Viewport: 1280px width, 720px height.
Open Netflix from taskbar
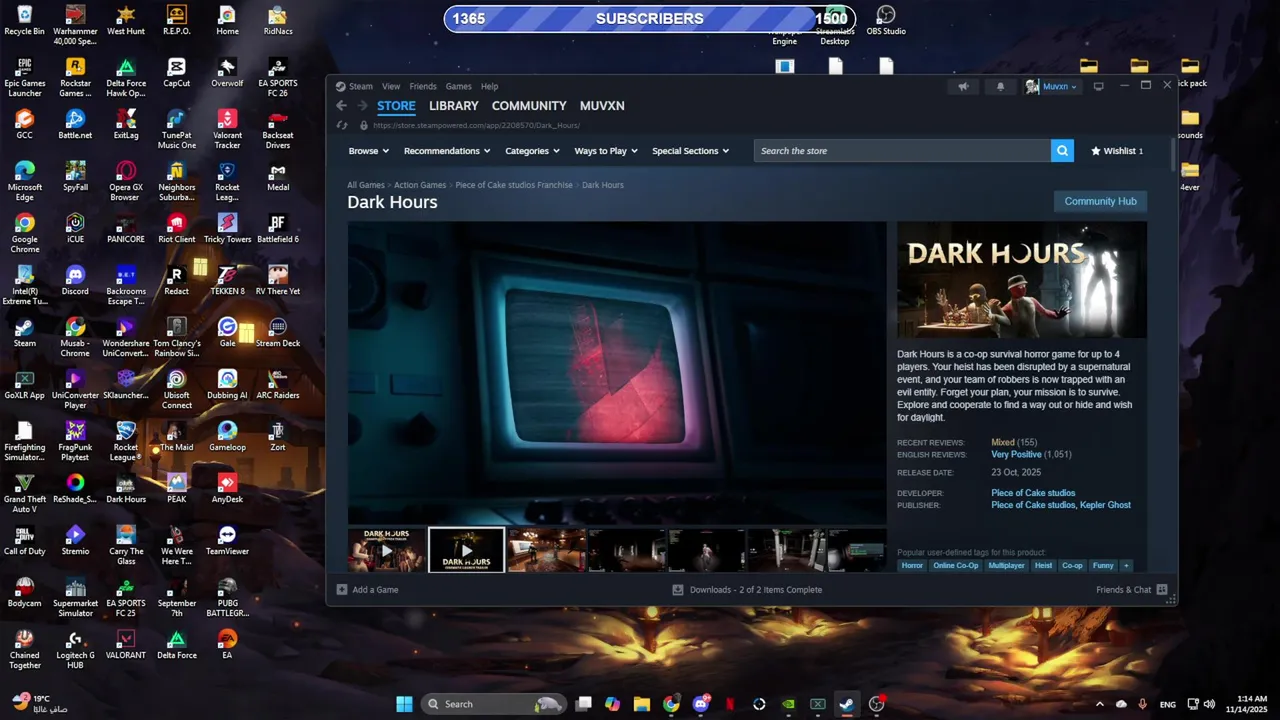click(730, 704)
